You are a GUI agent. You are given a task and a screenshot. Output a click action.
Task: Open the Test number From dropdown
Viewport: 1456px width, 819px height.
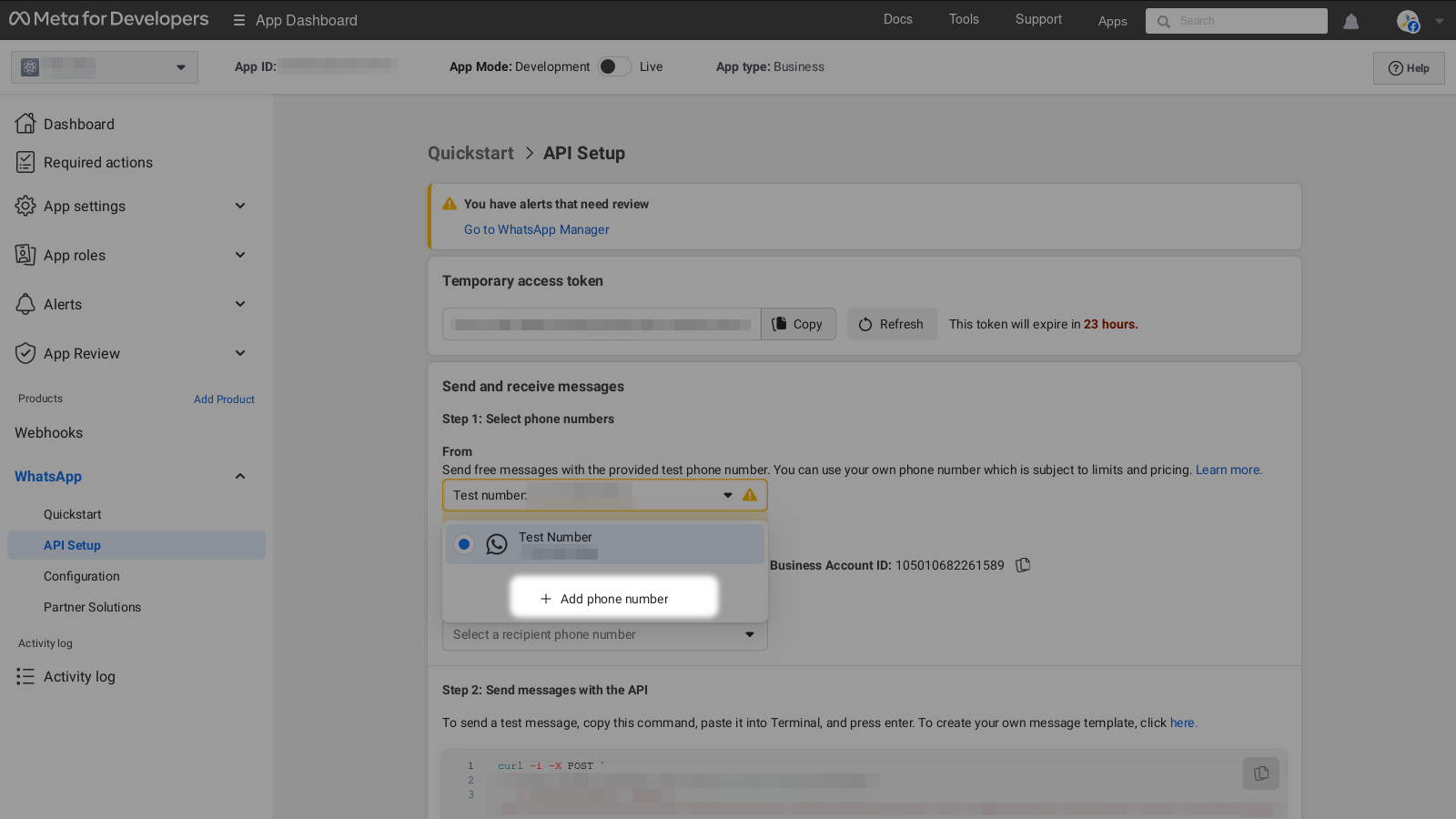tap(605, 495)
